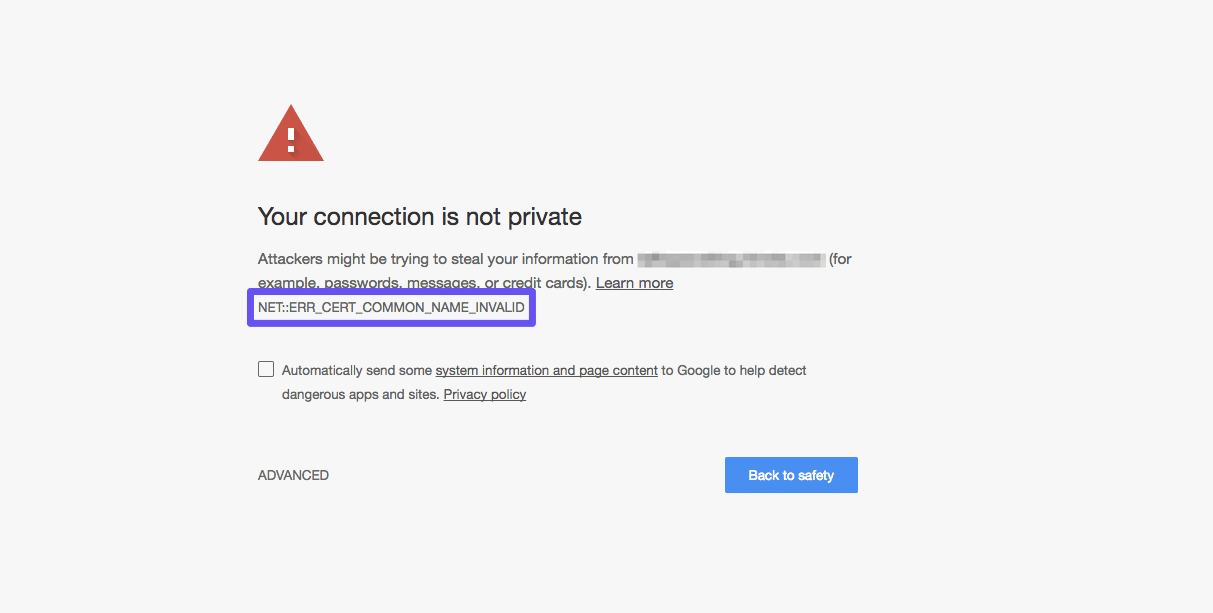Return to safety using the blue button

791,475
